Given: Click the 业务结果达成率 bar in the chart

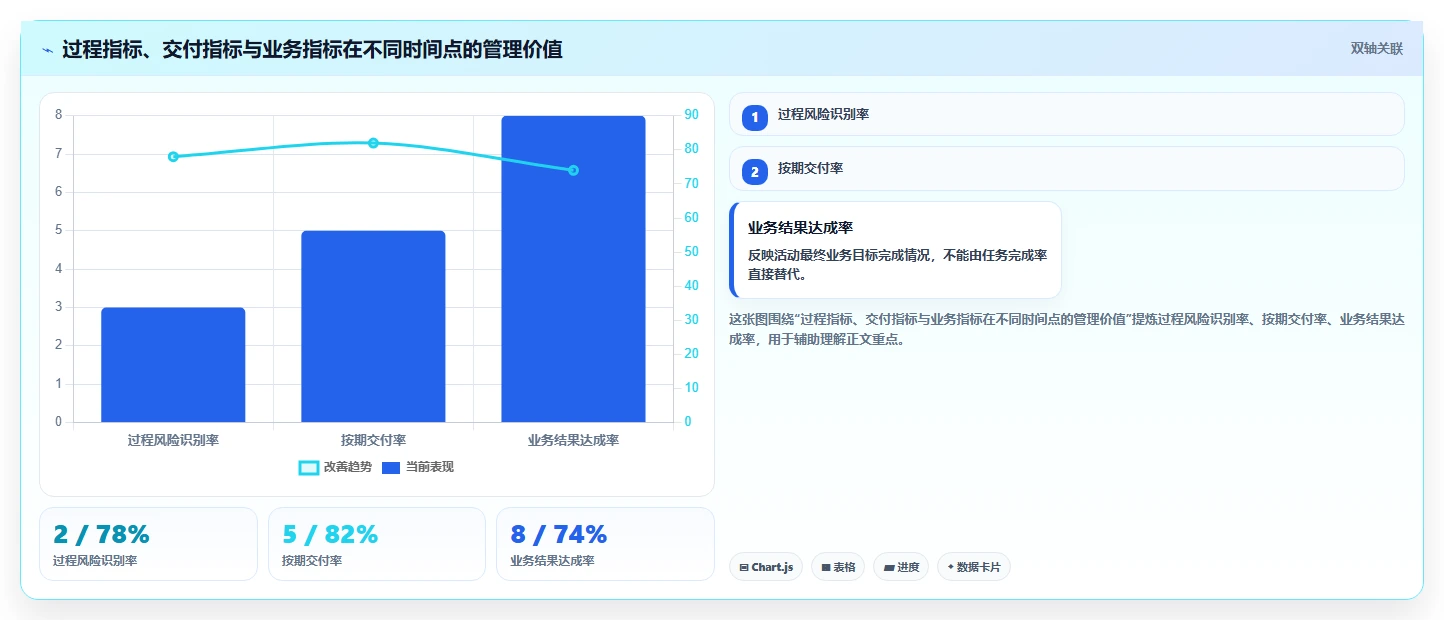Looking at the screenshot, I should tap(573, 269).
